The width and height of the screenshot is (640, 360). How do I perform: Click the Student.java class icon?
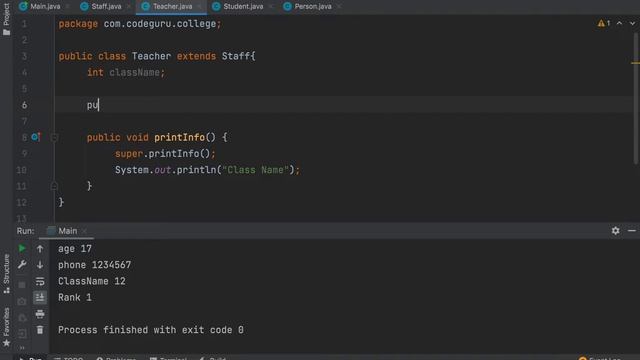pos(216,6)
